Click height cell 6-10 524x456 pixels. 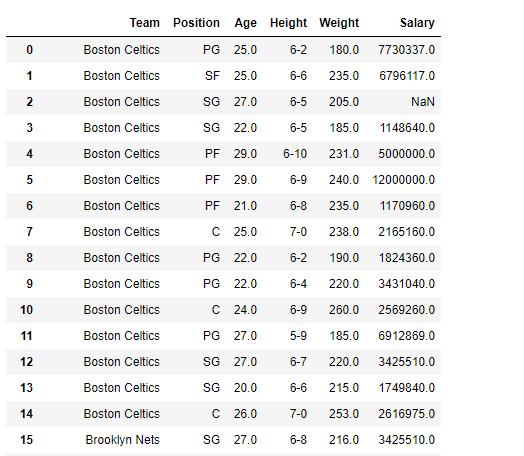coord(295,154)
